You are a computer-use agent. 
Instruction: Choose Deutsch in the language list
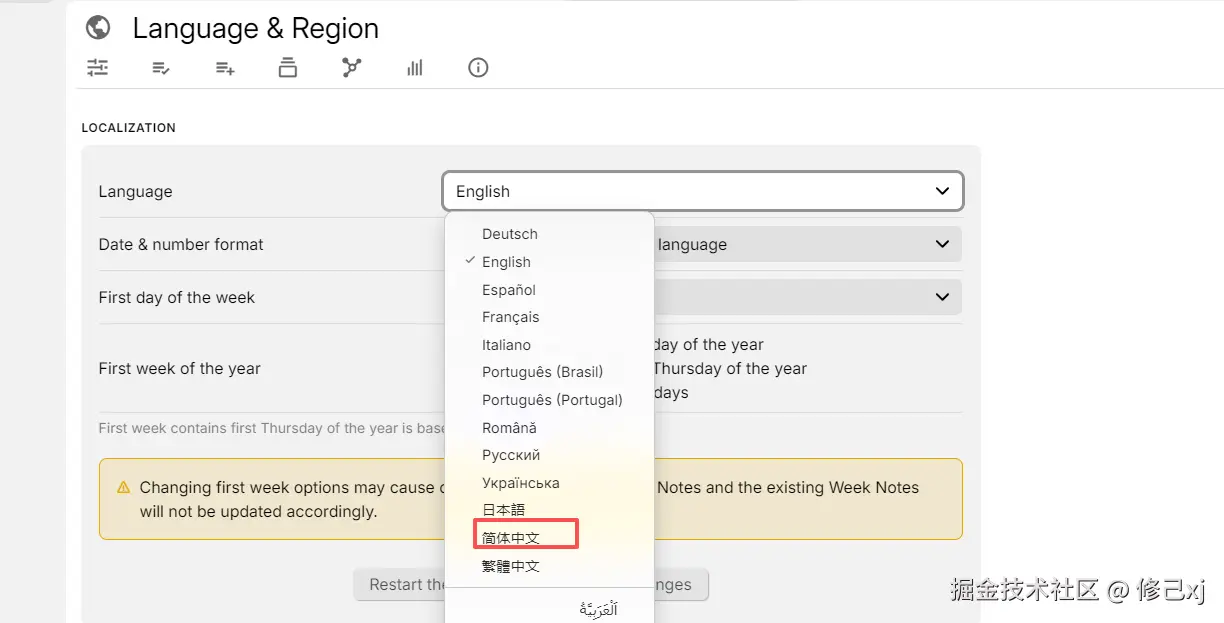510,234
